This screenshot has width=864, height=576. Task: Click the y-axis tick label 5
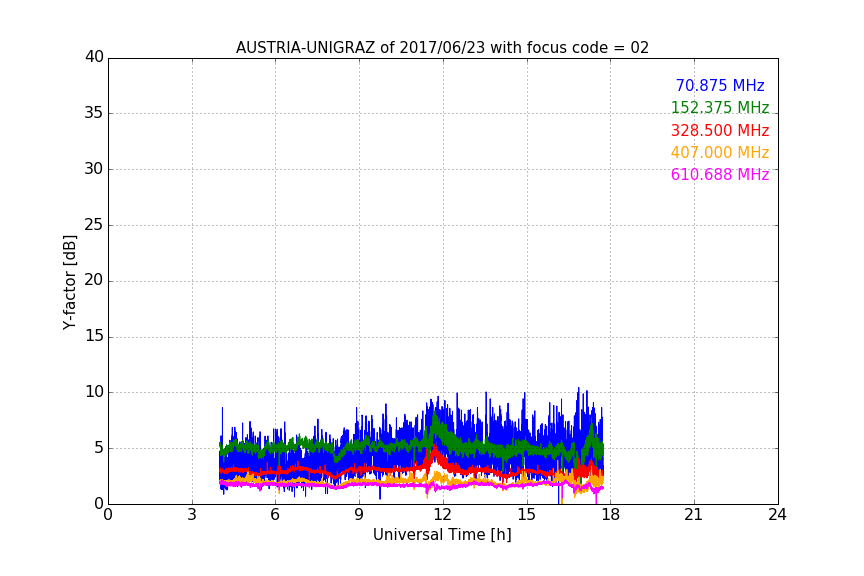click(x=99, y=448)
